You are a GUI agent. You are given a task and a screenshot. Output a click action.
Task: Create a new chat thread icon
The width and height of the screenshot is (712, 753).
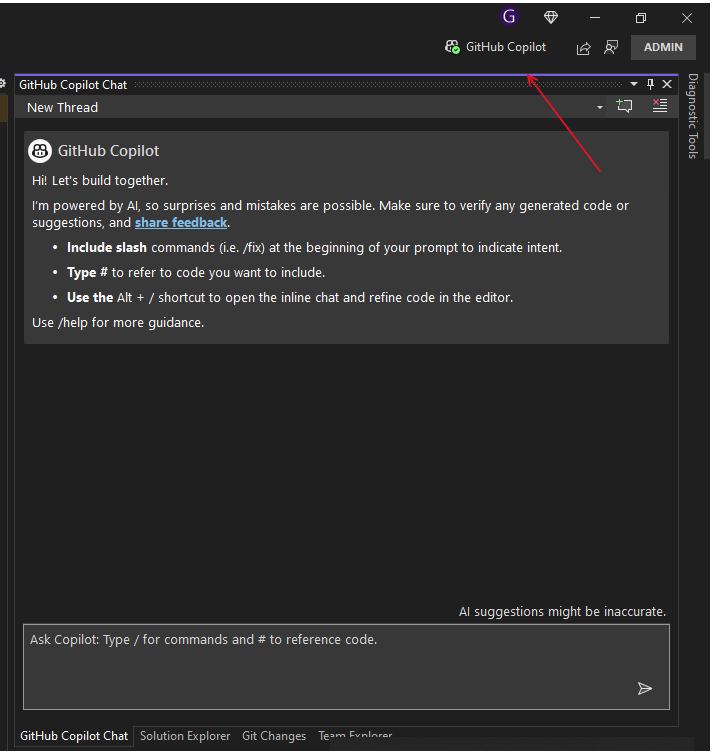[624, 106]
